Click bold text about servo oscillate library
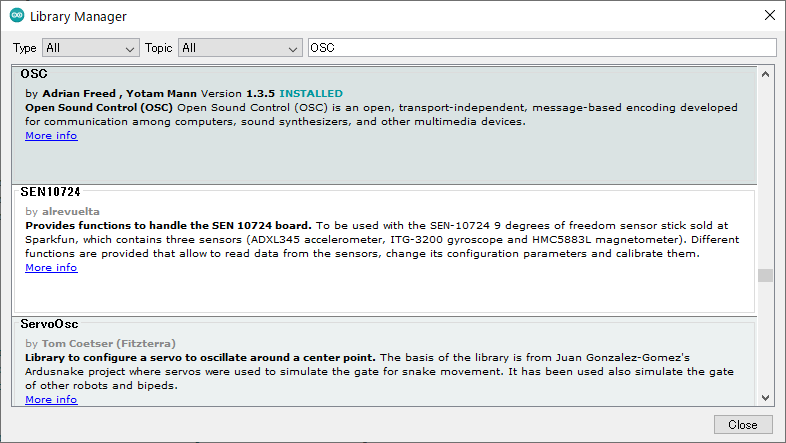The height and width of the screenshot is (443, 786). click(200, 358)
